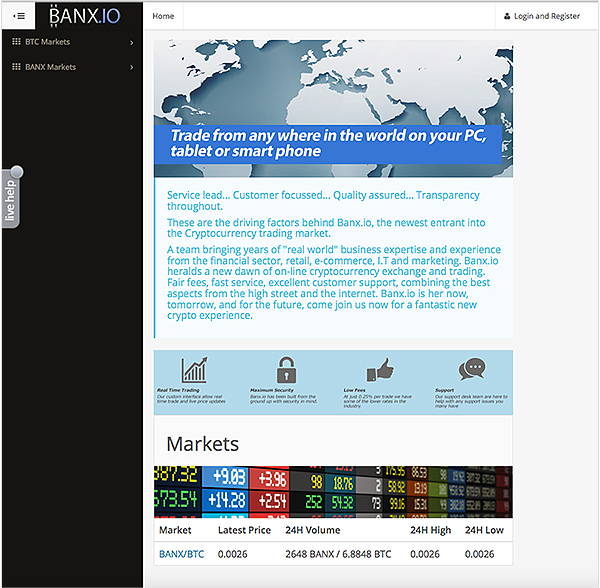Expand the BTC Markets chevron arrow
This screenshot has height=588, width=600.
tap(132, 42)
